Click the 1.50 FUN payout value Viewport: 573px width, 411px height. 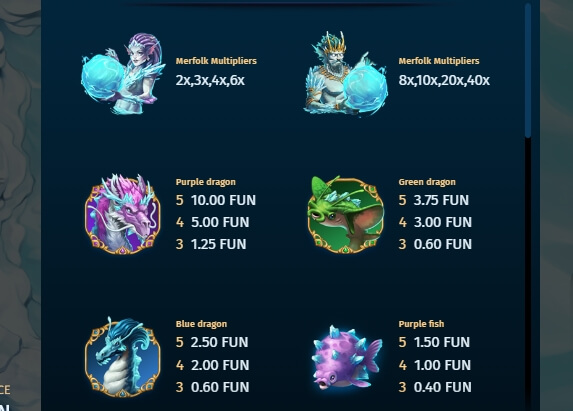pos(442,342)
